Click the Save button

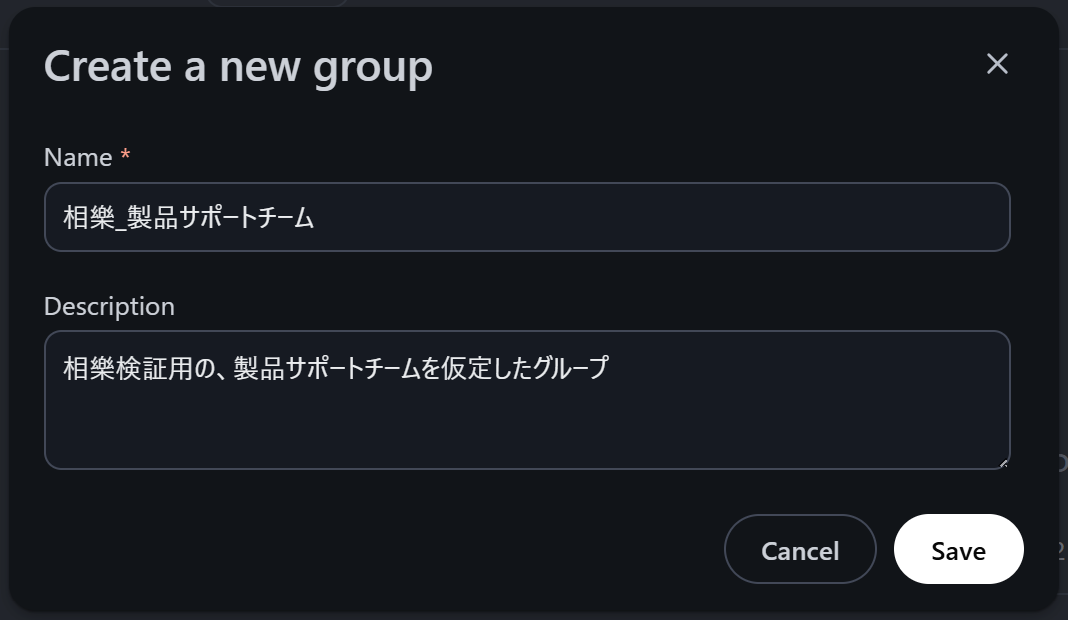[x=958, y=550]
